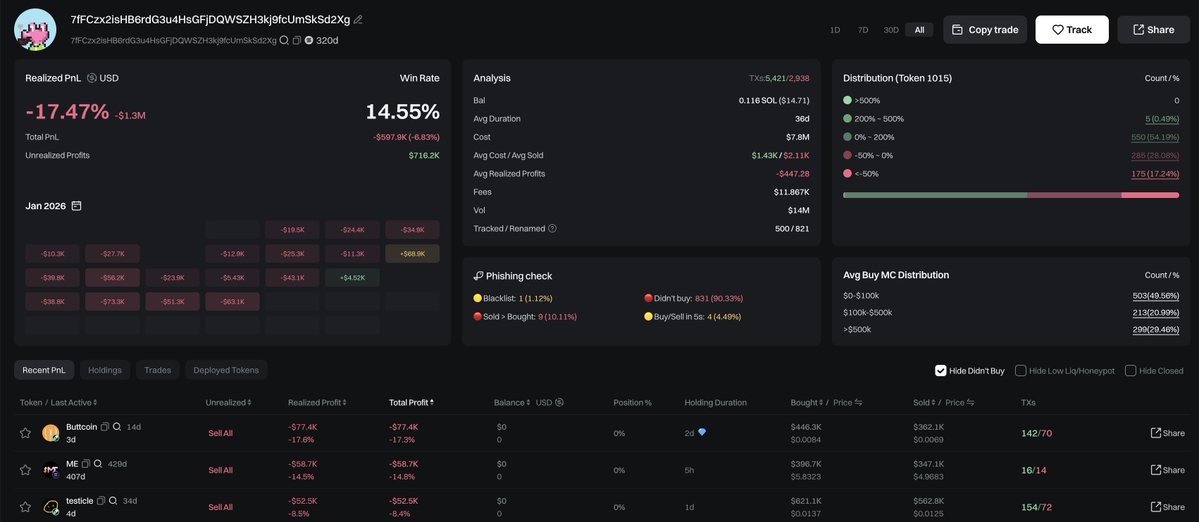
Task: Favorite the Buttcoin token with star icon
Action: click(x=26, y=433)
